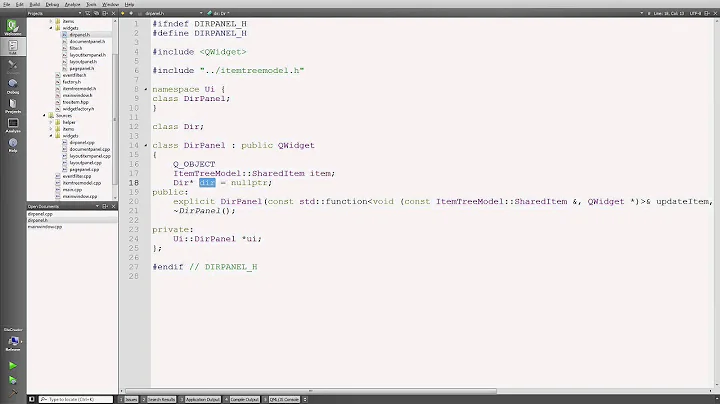Open the output panes selector arrows

tap(305, 399)
